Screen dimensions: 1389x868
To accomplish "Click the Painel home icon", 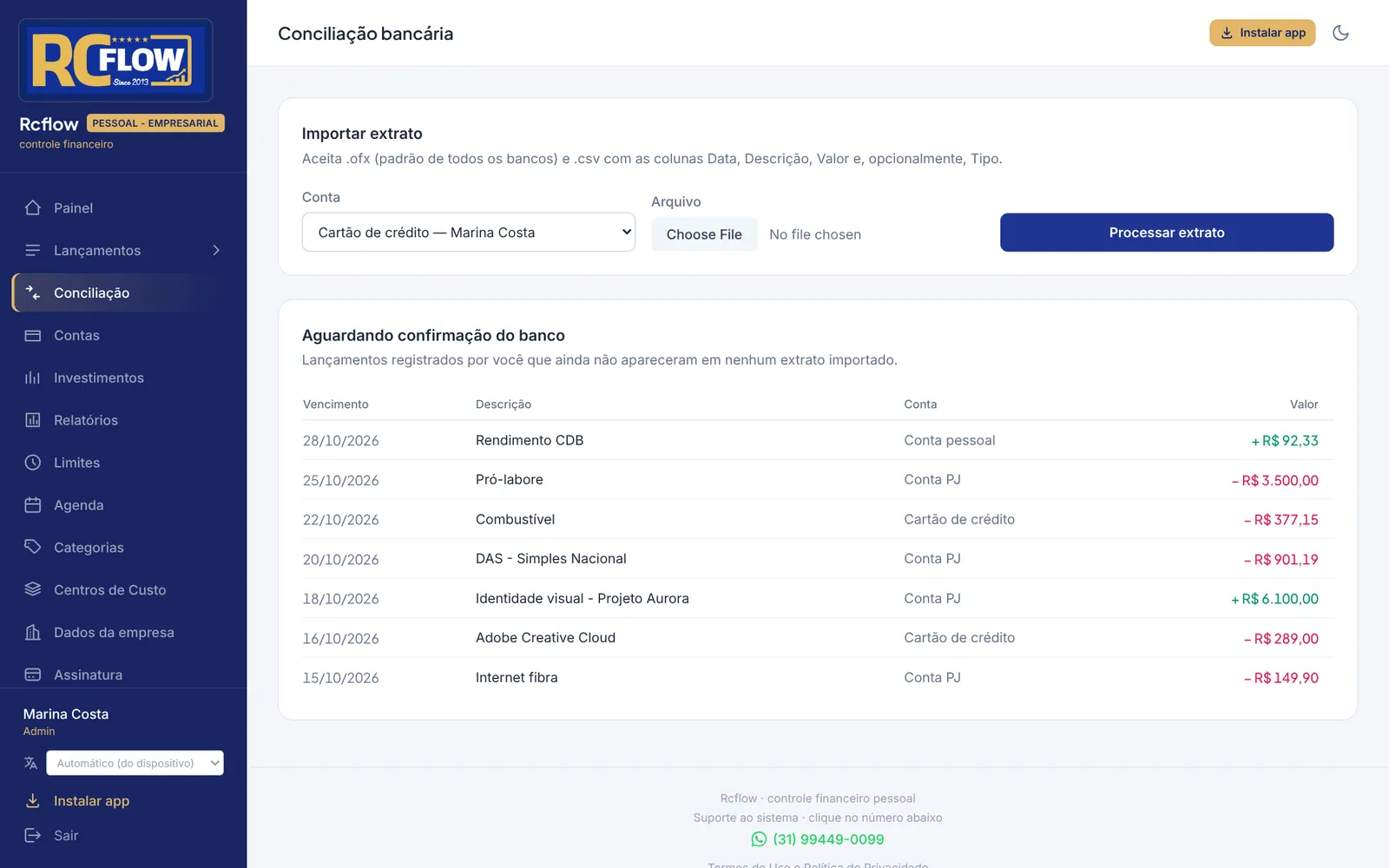I will pyautogui.click(x=33, y=208).
